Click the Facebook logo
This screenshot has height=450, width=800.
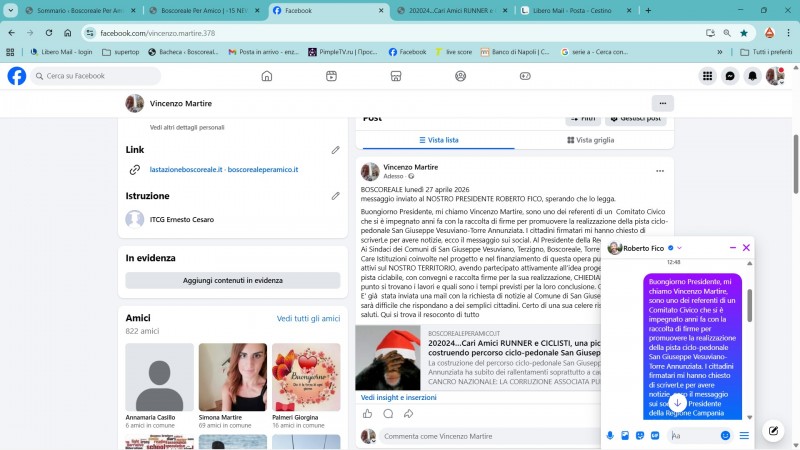[x=16, y=76]
